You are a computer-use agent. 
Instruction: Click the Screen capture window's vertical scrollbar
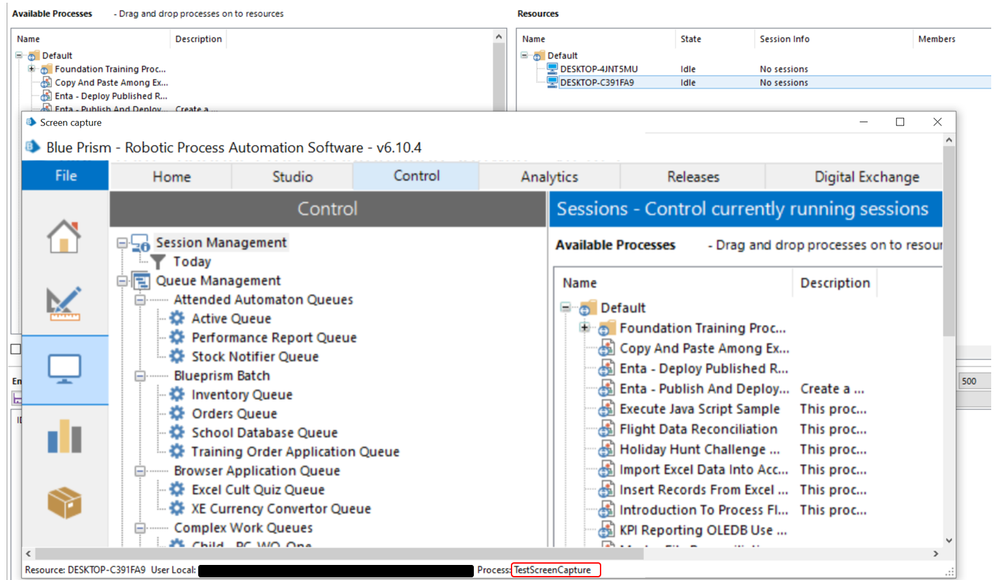click(948, 300)
